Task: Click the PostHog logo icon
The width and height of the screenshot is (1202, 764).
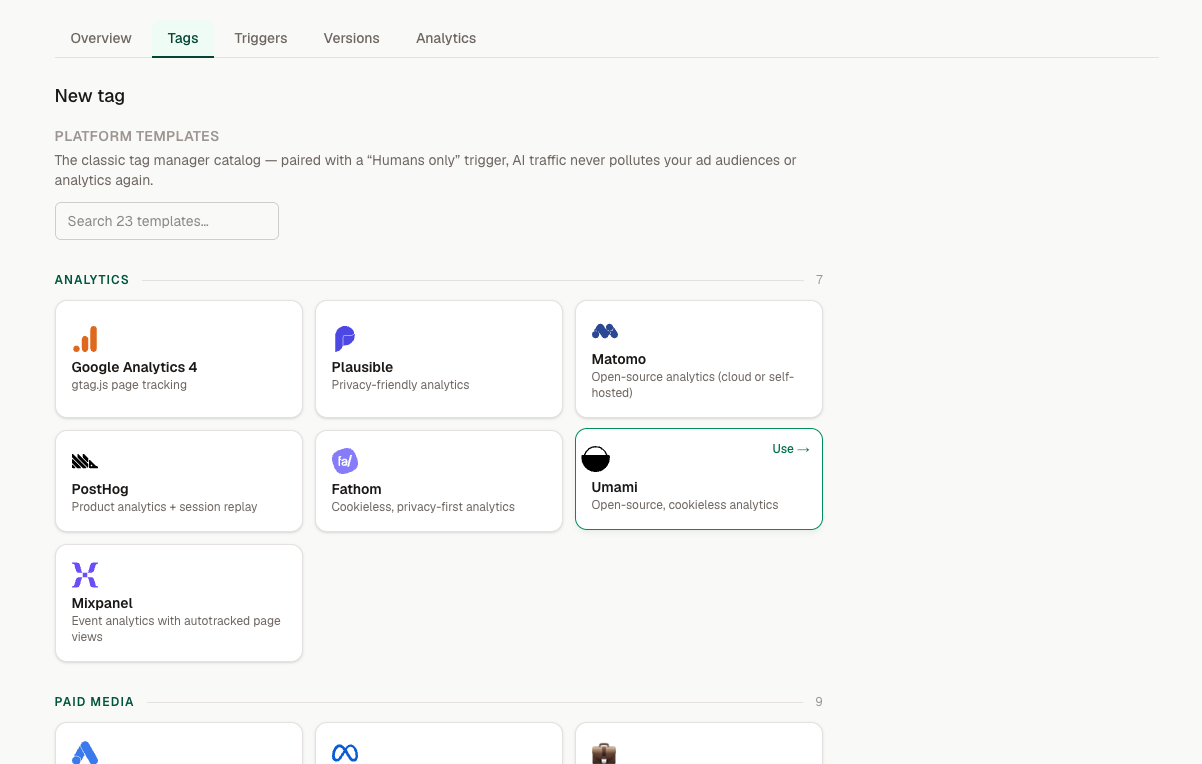Action: pyautogui.click(x=85, y=461)
